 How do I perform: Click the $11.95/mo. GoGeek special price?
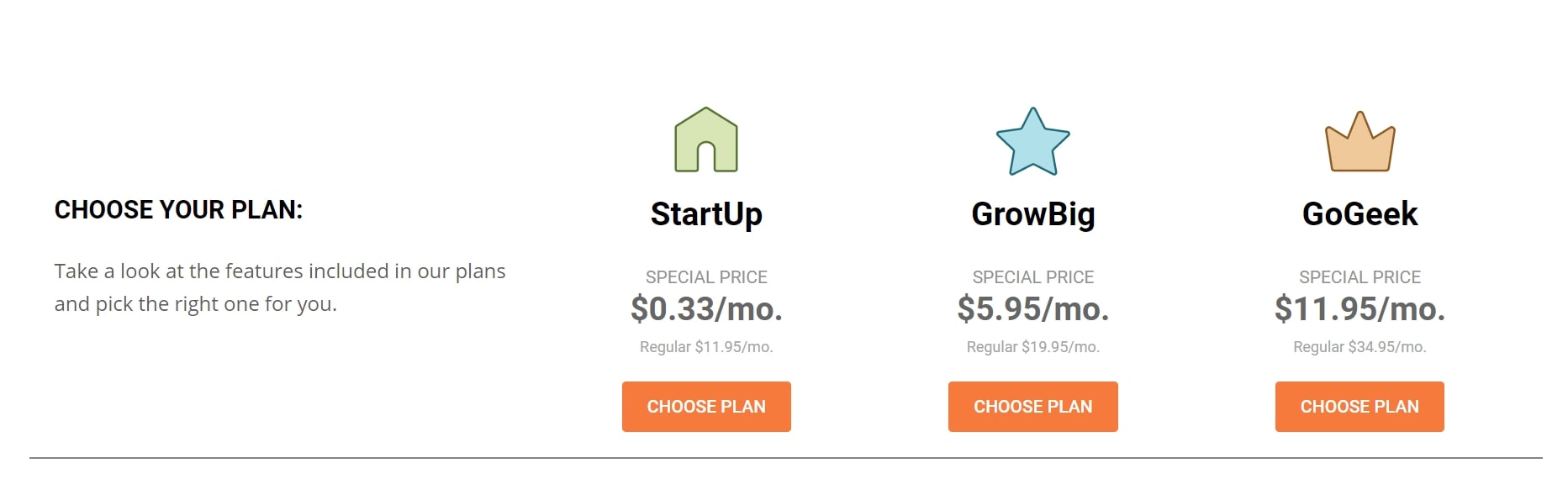pyautogui.click(x=1359, y=309)
